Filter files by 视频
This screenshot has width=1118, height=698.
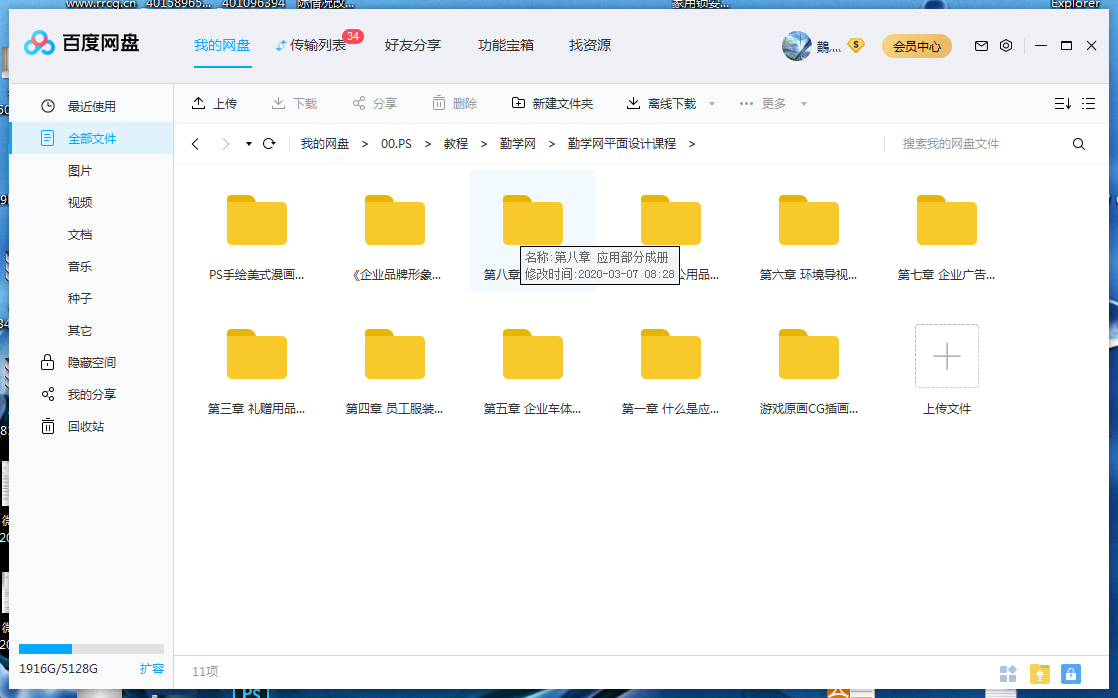click(80, 202)
